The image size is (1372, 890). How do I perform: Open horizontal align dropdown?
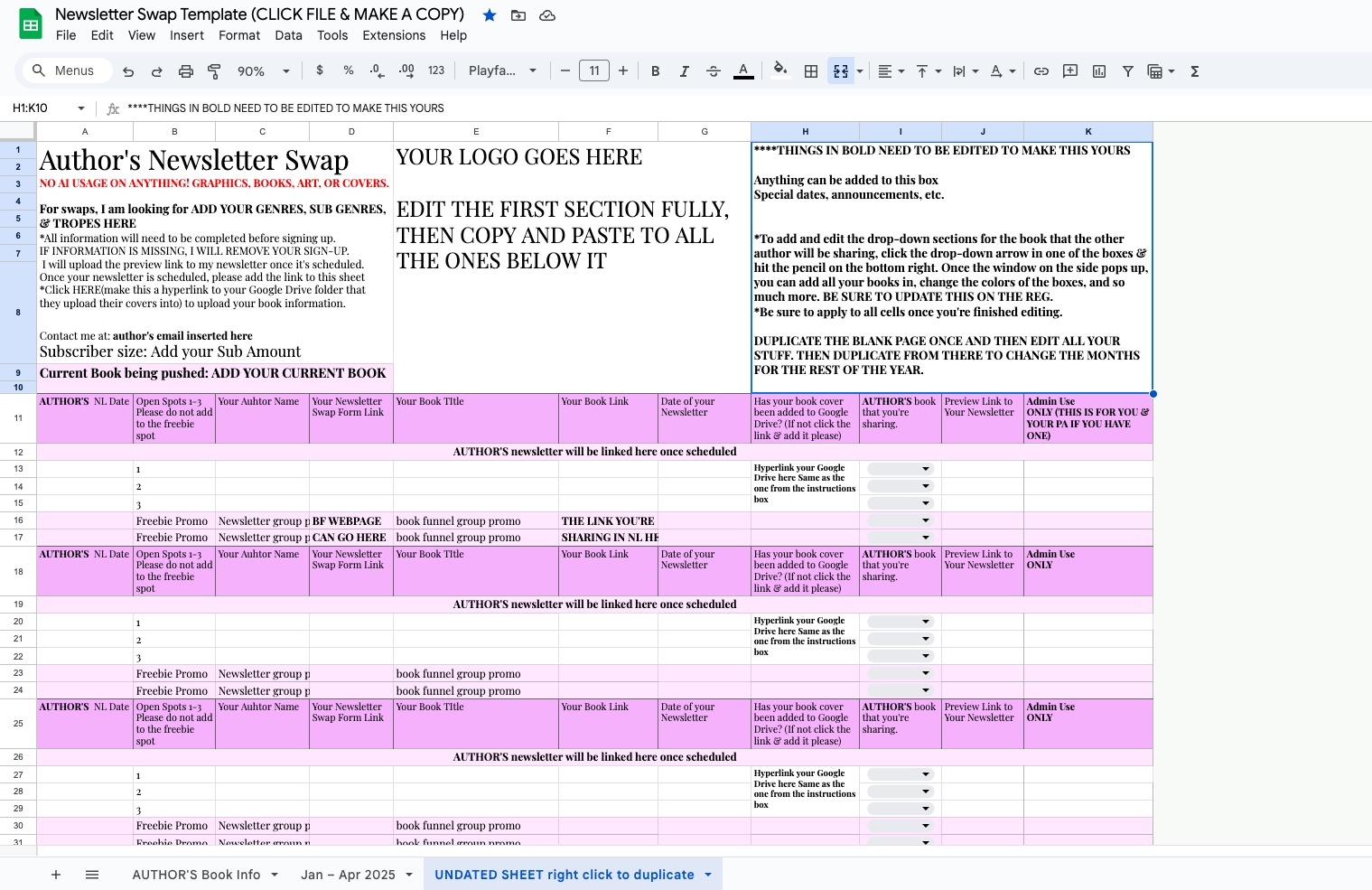891,71
